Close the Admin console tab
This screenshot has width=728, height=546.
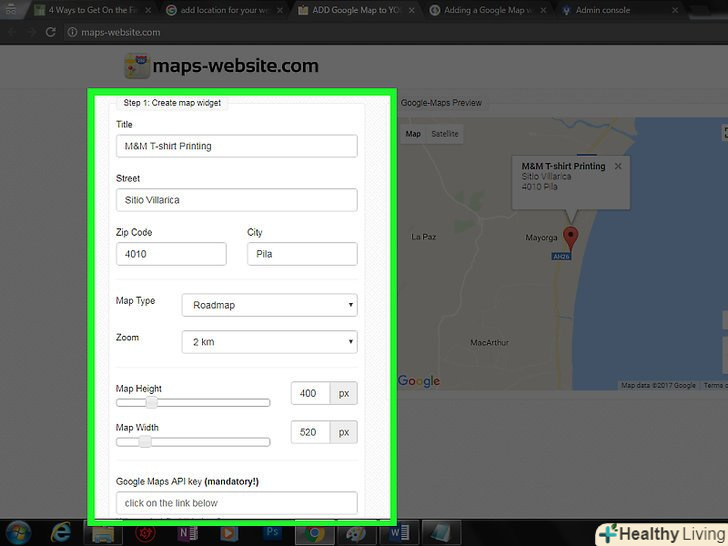pos(675,10)
